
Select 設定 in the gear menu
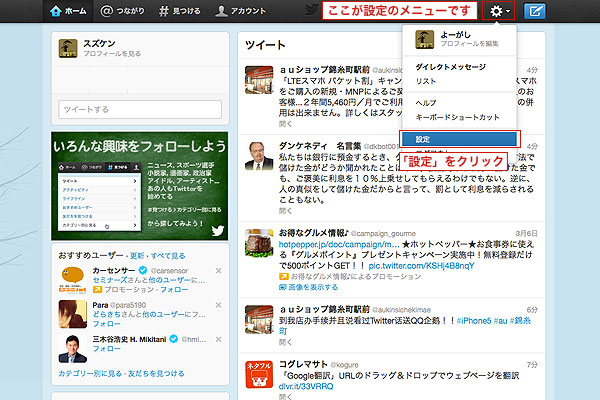tap(460, 139)
